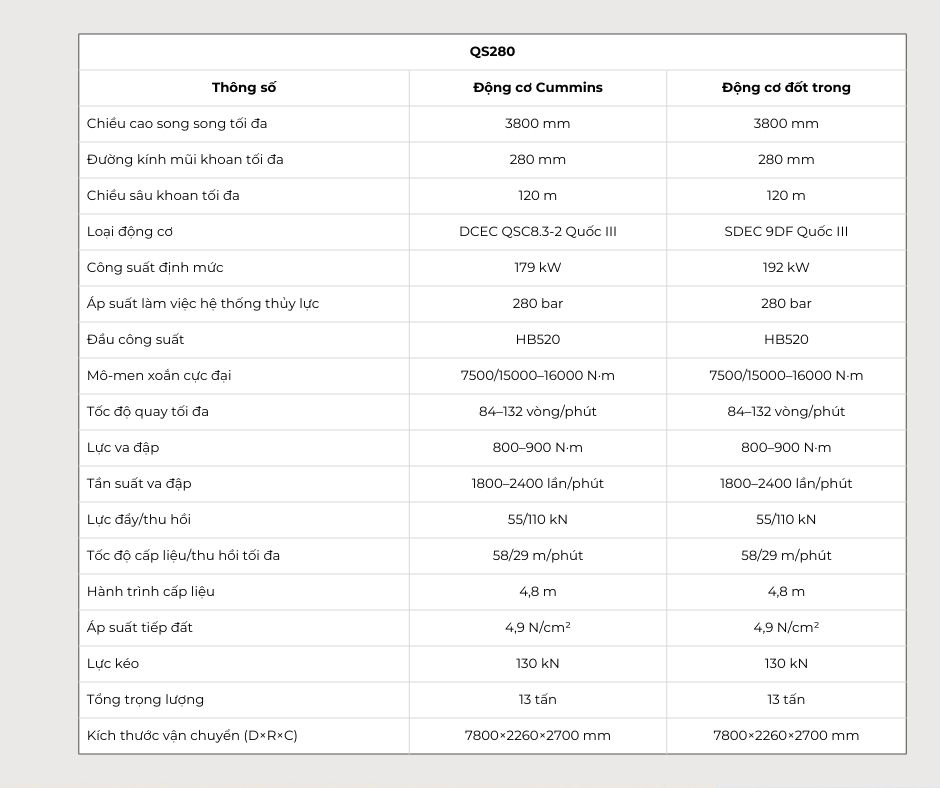The width and height of the screenshot is (940, 788).
Task: Click the Tổng trọng lượng row label
Action: (x=145, y=699)
